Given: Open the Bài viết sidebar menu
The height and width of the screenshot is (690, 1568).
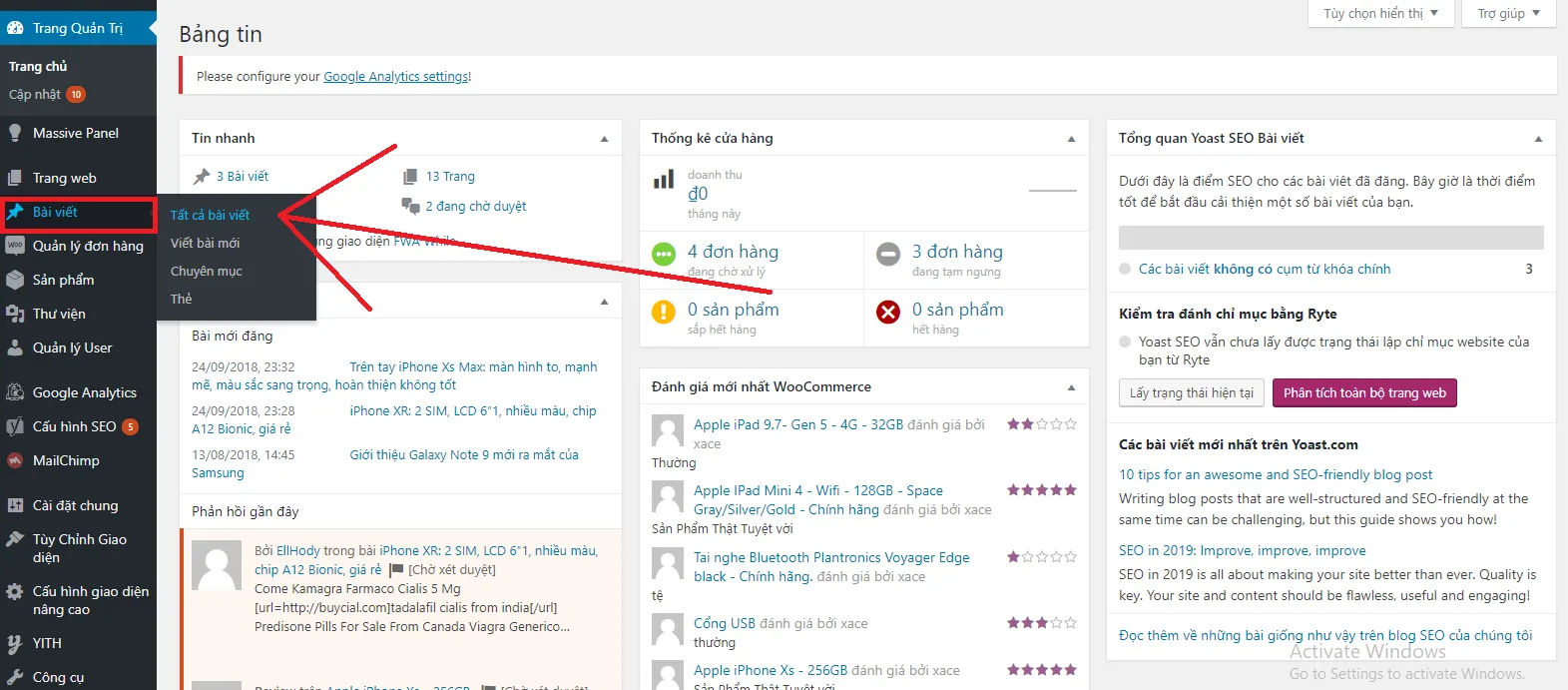Looking at the screenshot, I should (x=79, y=212).
